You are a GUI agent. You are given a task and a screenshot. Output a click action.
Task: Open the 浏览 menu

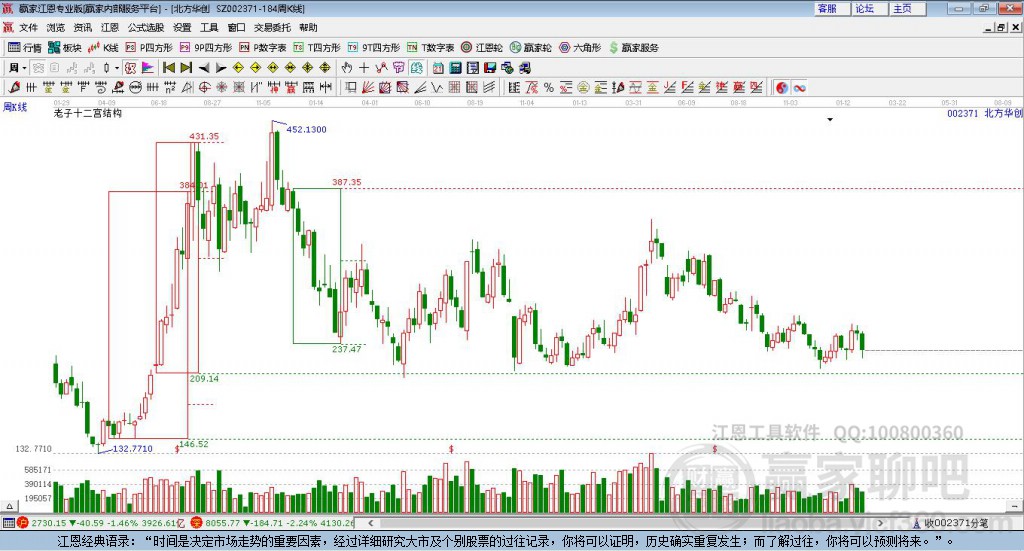coord(56,27)
